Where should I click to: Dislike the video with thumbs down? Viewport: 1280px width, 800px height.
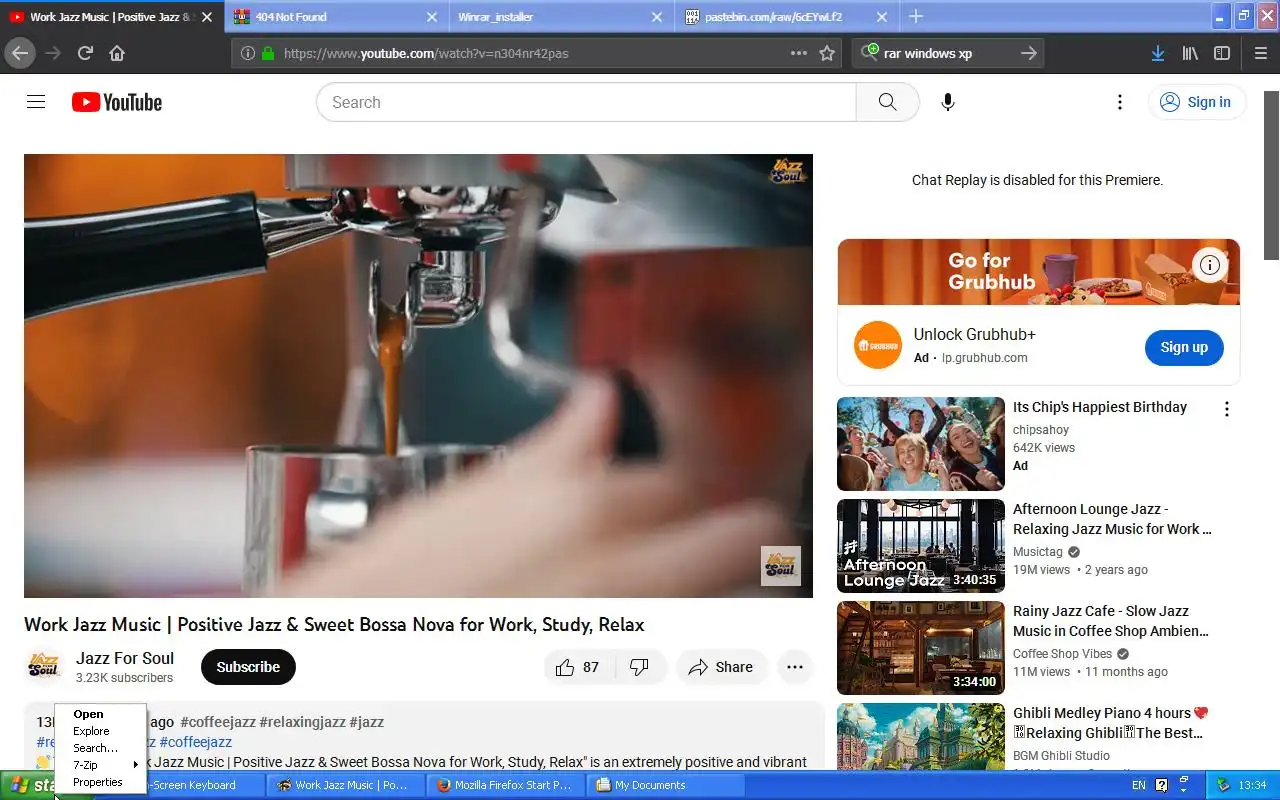click(639, 667)
